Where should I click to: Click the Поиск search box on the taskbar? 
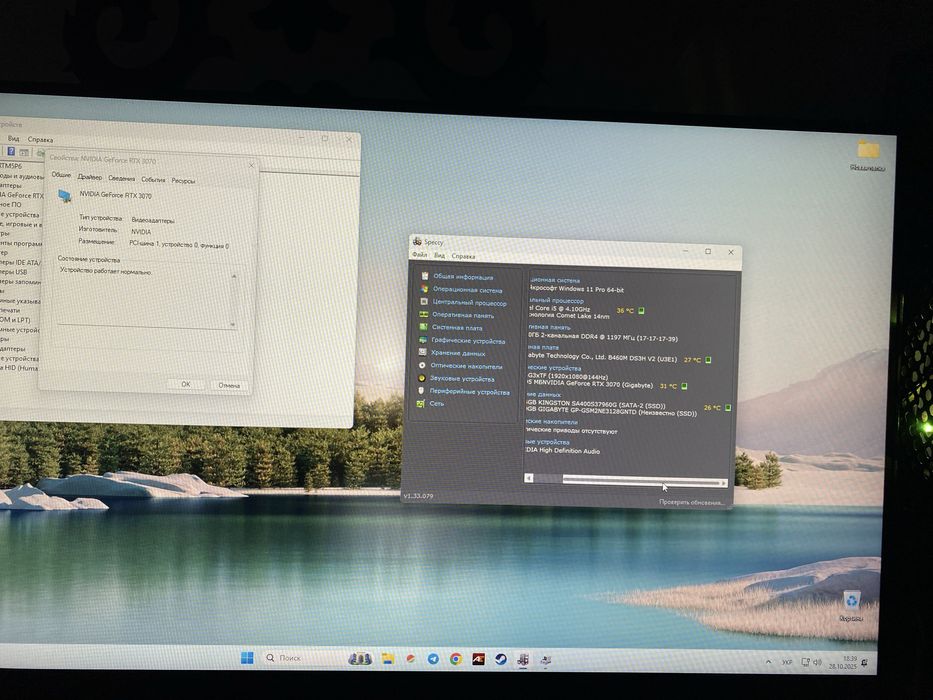point(300,658)
